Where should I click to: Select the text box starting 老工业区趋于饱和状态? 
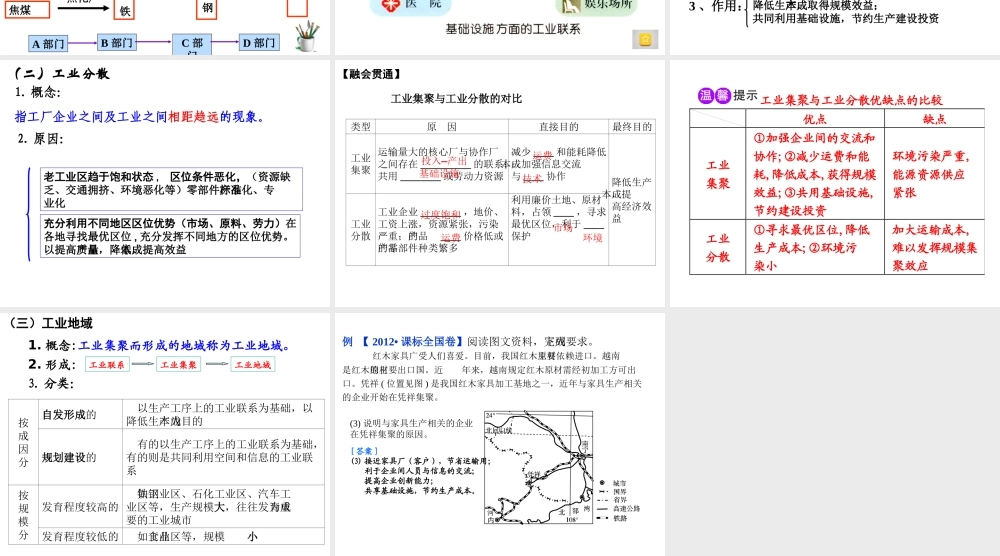click(171, 189)
